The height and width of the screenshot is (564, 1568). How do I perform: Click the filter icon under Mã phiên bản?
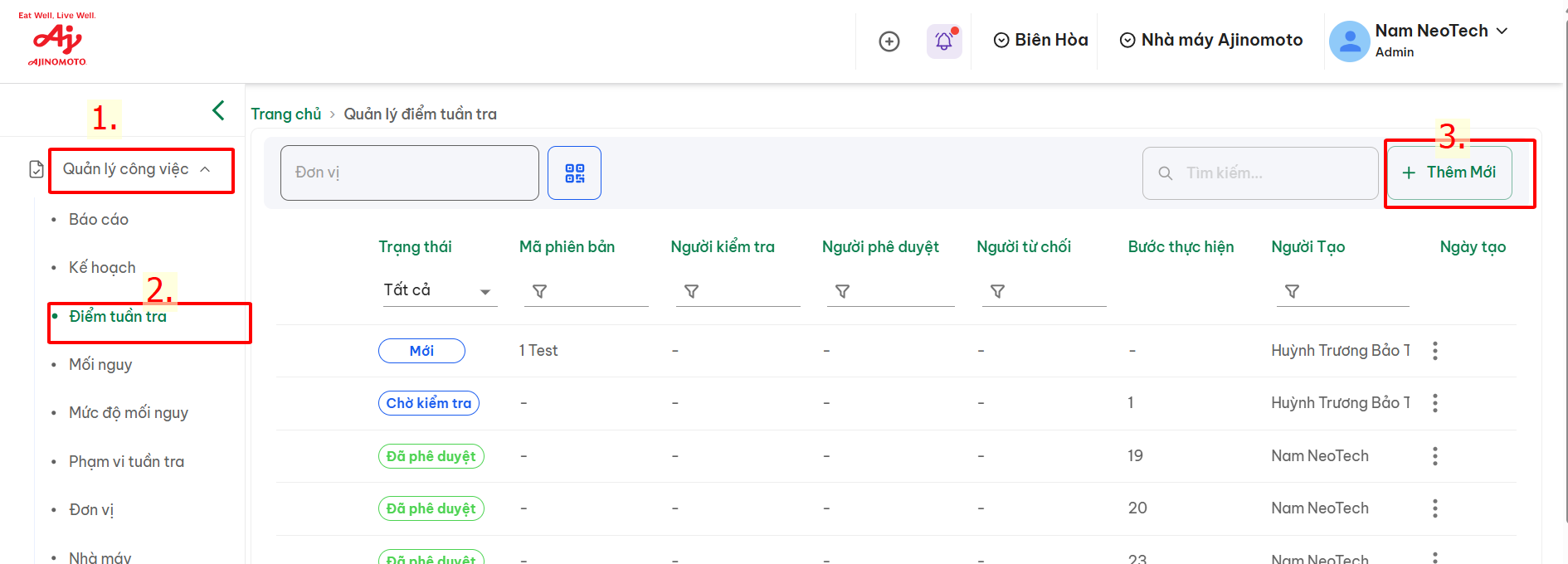pos(539,291)
